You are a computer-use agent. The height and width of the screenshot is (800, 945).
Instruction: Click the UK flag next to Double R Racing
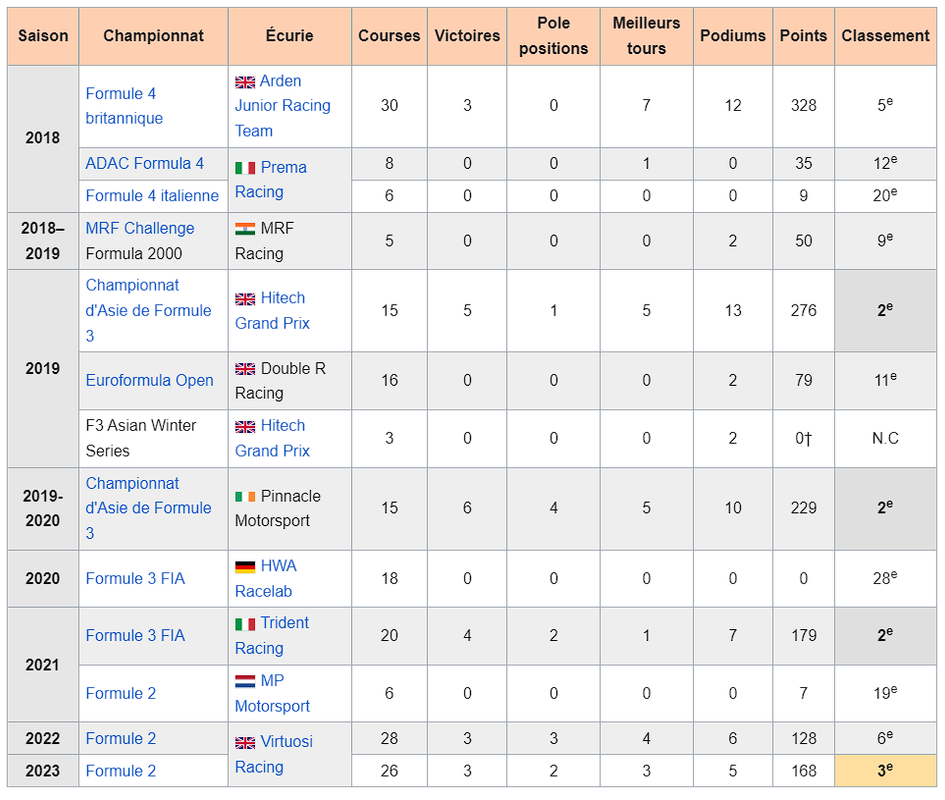[245, 368]
